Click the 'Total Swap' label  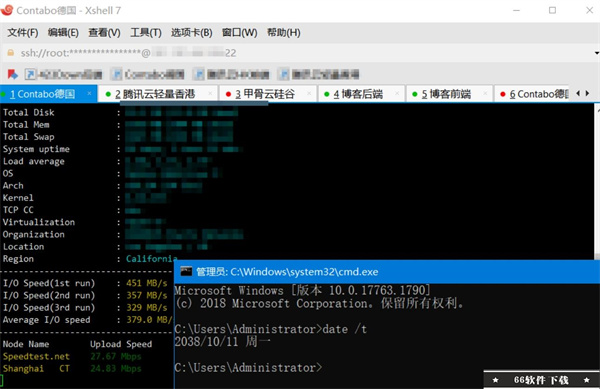tap(29, 137)
